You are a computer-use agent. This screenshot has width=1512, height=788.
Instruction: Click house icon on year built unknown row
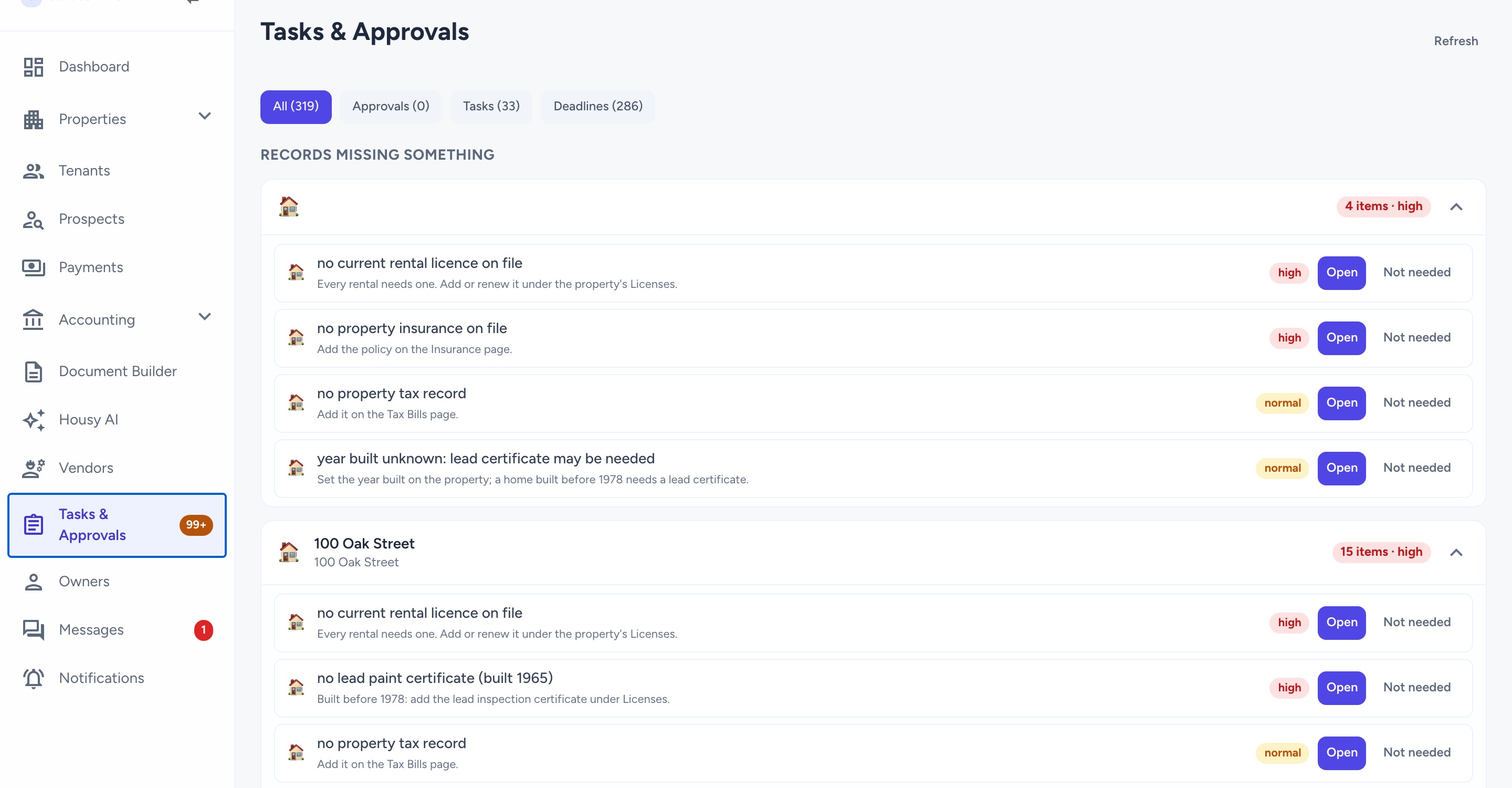click(296, 468)
